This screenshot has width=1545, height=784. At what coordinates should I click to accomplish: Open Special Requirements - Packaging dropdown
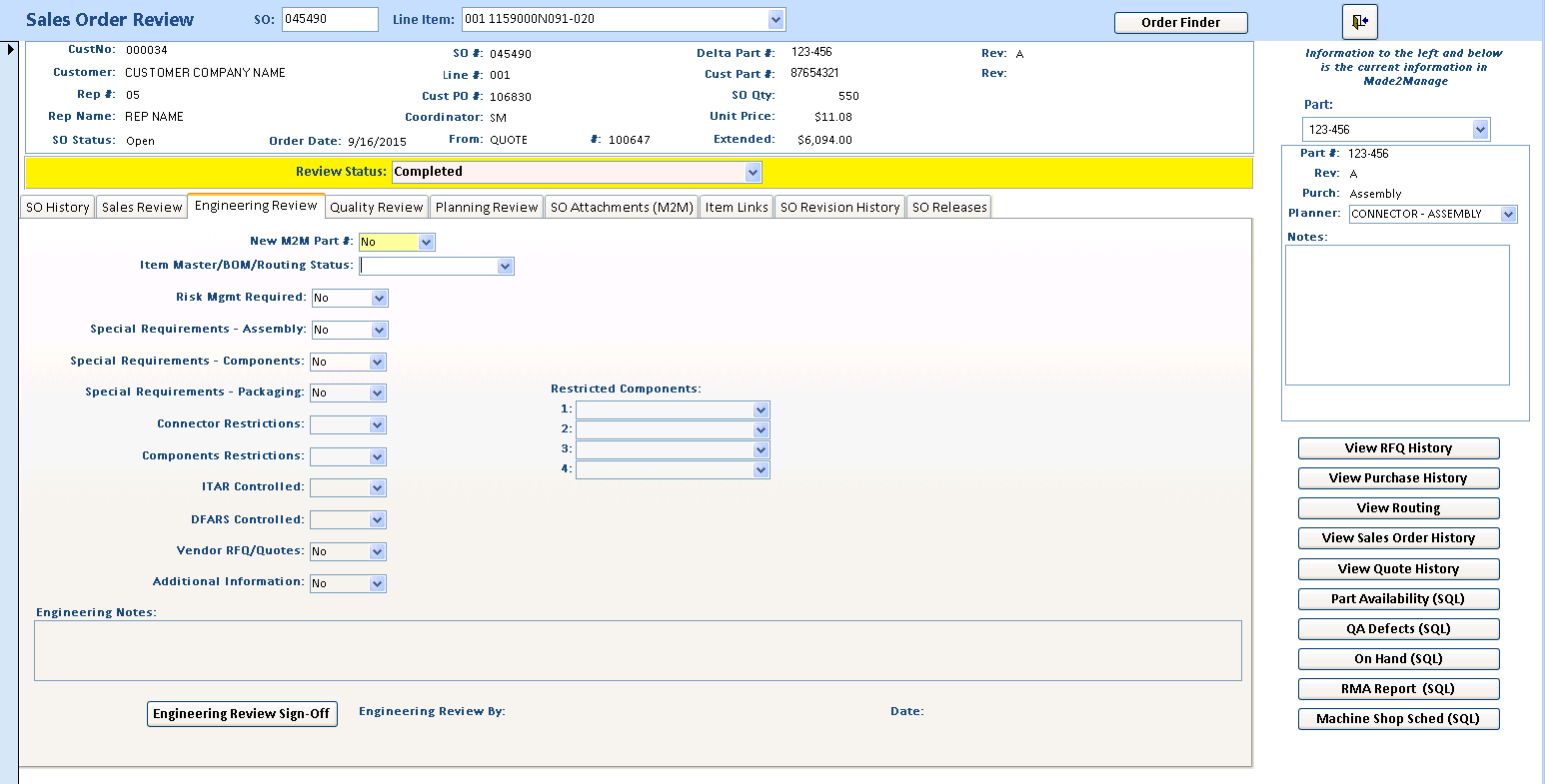(x=378, y=393)
